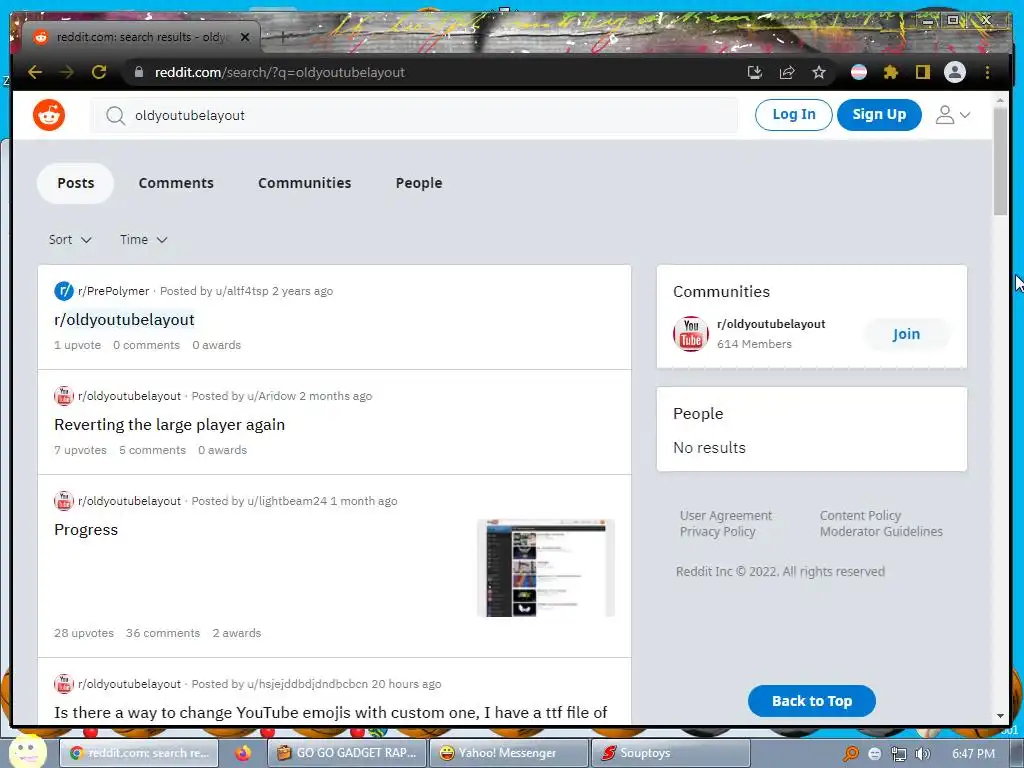Click the Chrome profile avatar icon
This screenshot has width=1024, height=768.
point(955,72)
